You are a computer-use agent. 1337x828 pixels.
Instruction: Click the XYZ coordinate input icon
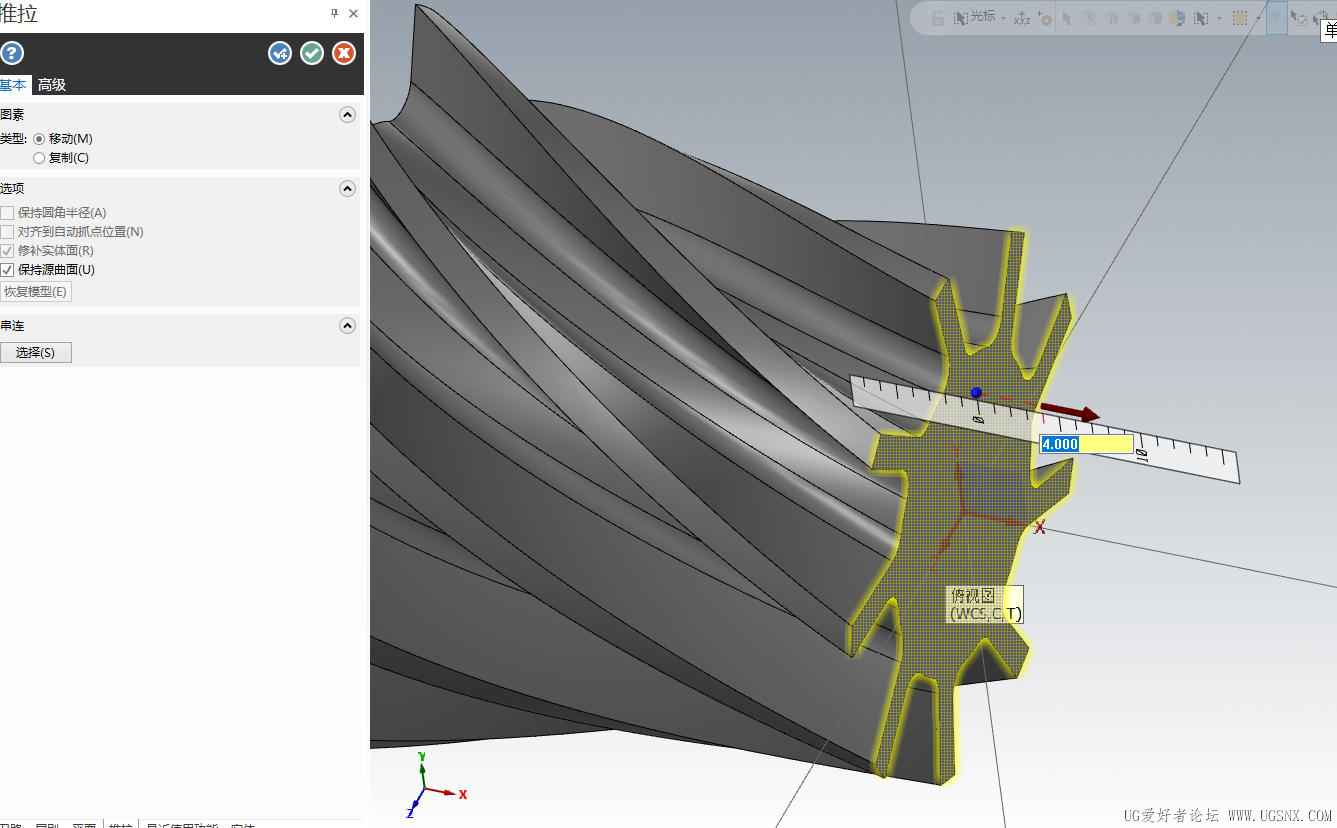[1021, 18]
